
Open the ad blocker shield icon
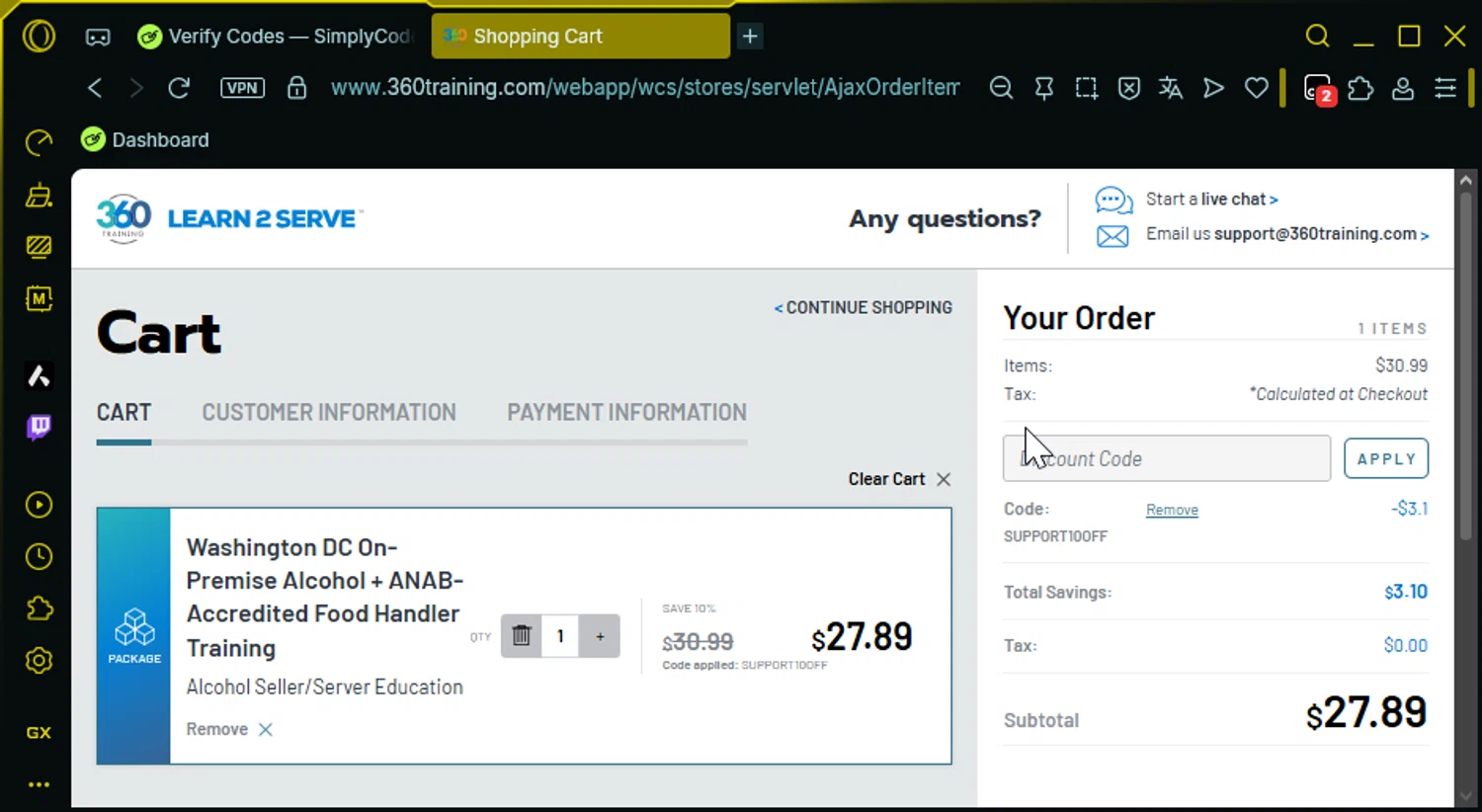click(x=1129, y=88)
